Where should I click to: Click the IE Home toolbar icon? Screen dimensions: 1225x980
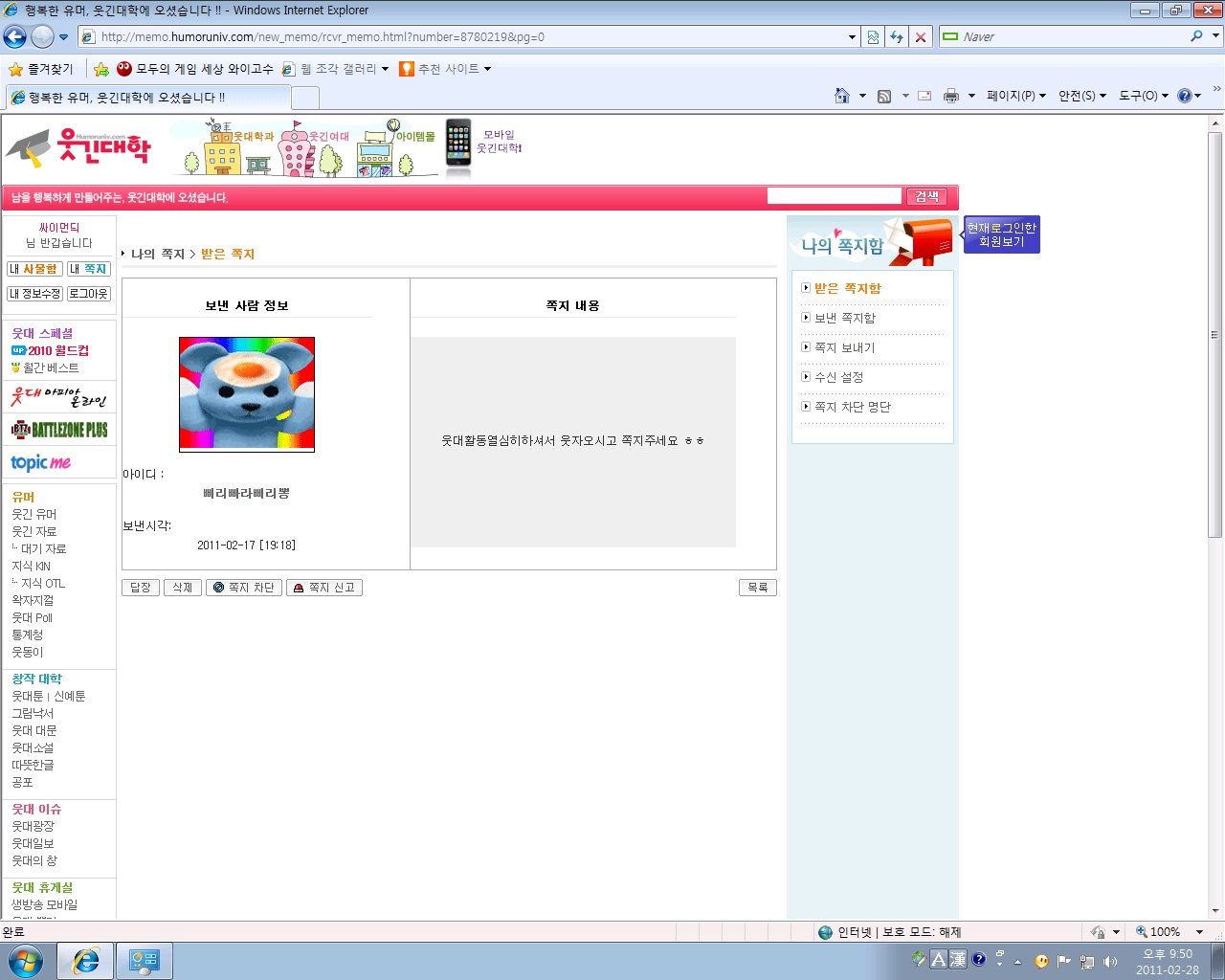(842, 96)
